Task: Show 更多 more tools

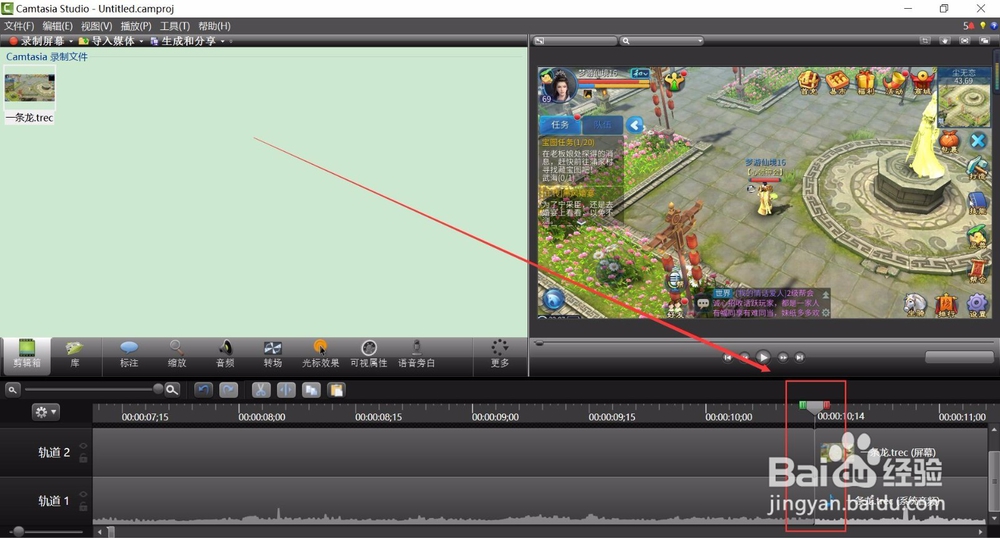Action: pyautogui.click(x=500, y=355)
